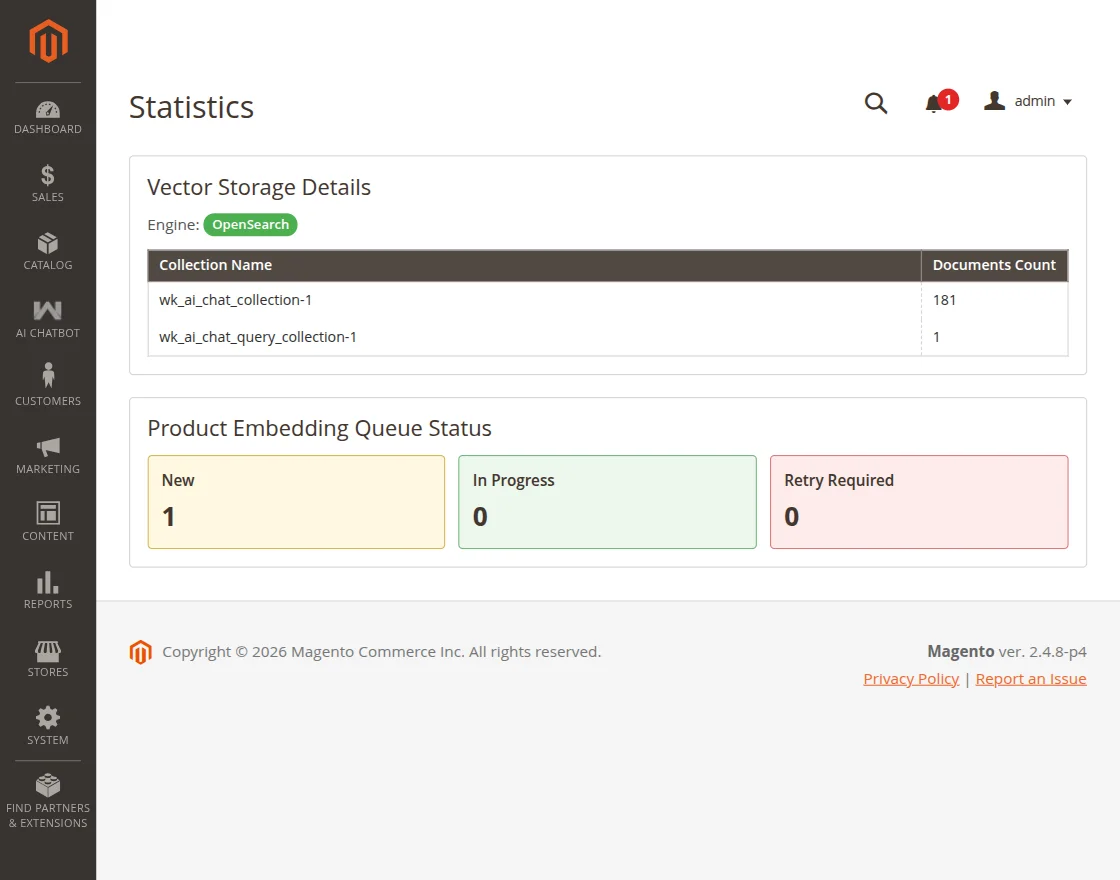Open the Content layout icon menu

click(x=48, y=515)
